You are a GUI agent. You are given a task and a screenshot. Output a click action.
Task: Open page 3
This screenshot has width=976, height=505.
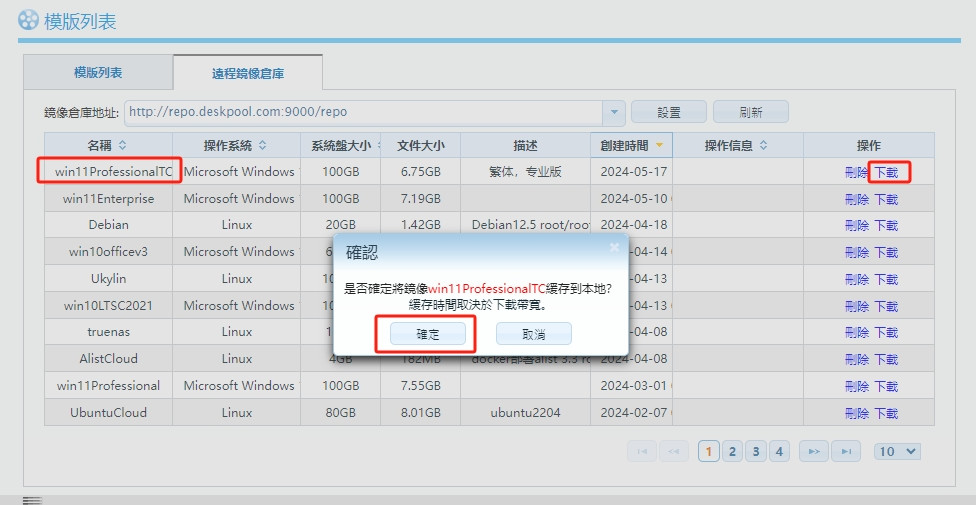[x=756, y=451]
